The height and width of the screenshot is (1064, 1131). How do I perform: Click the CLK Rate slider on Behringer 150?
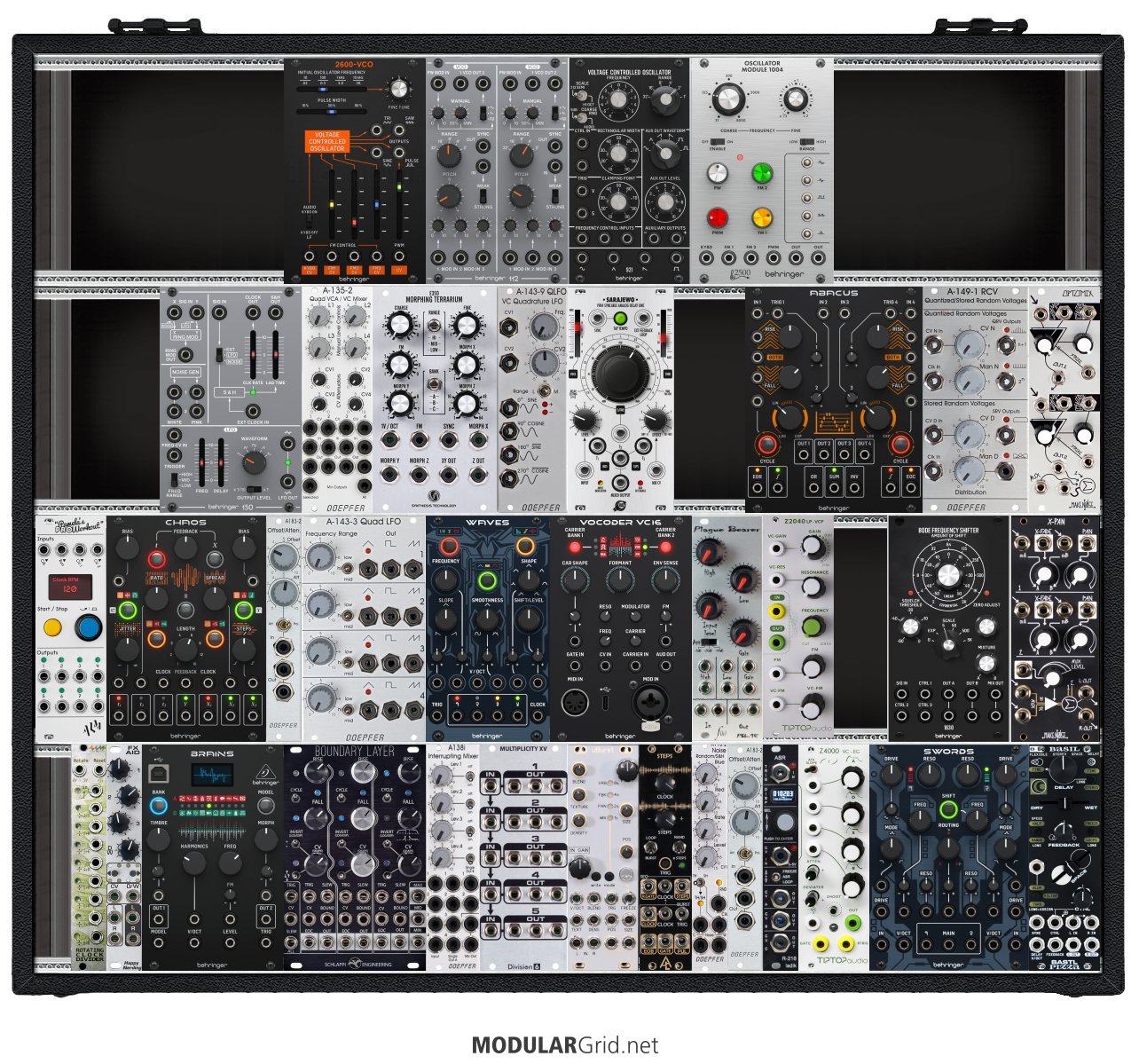point(253,355)
